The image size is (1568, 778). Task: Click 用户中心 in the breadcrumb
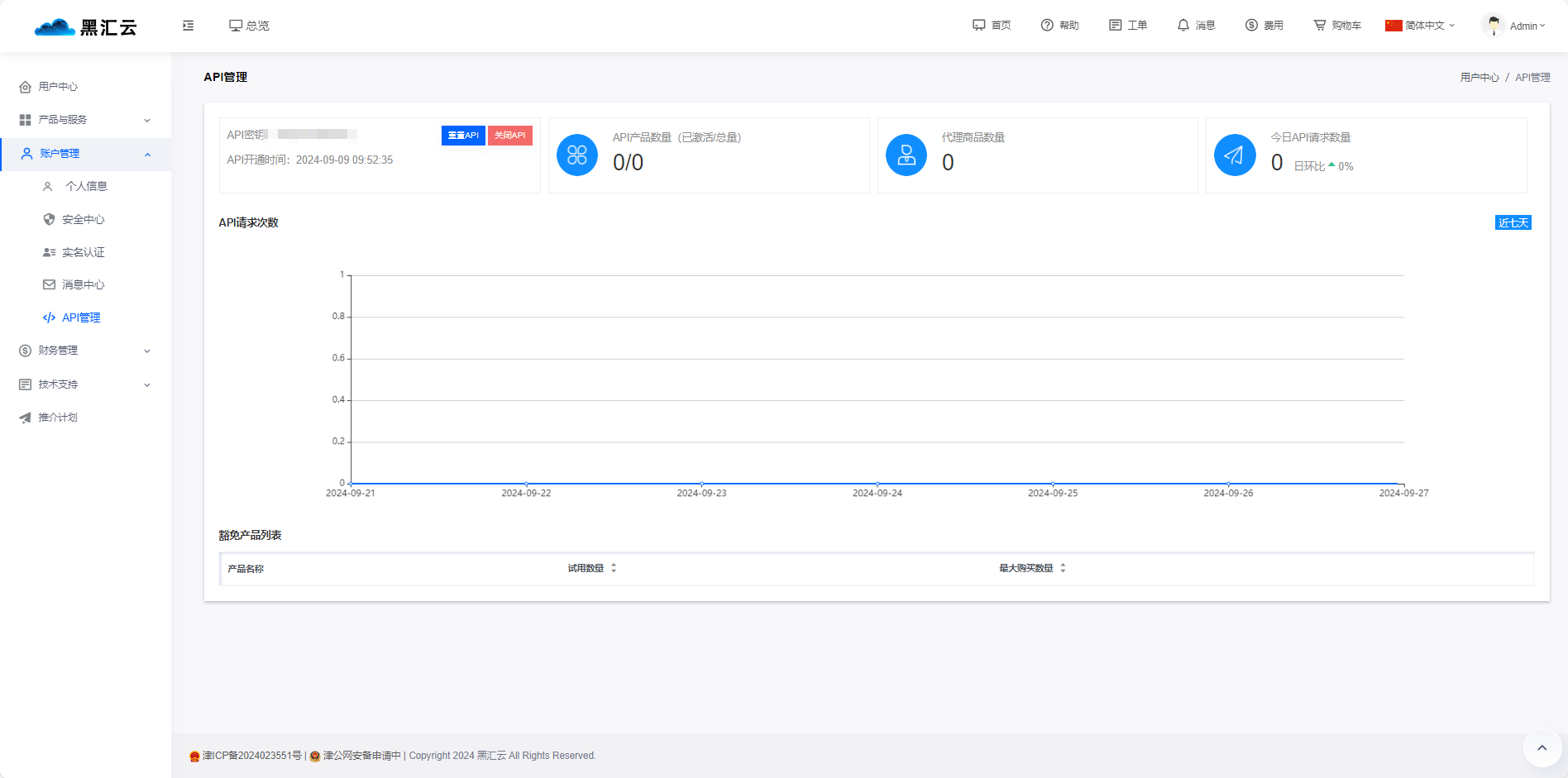1480,78
